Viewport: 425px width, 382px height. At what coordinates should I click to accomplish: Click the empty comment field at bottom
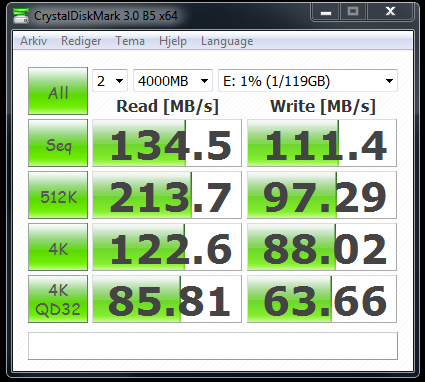tap(213, 346)
